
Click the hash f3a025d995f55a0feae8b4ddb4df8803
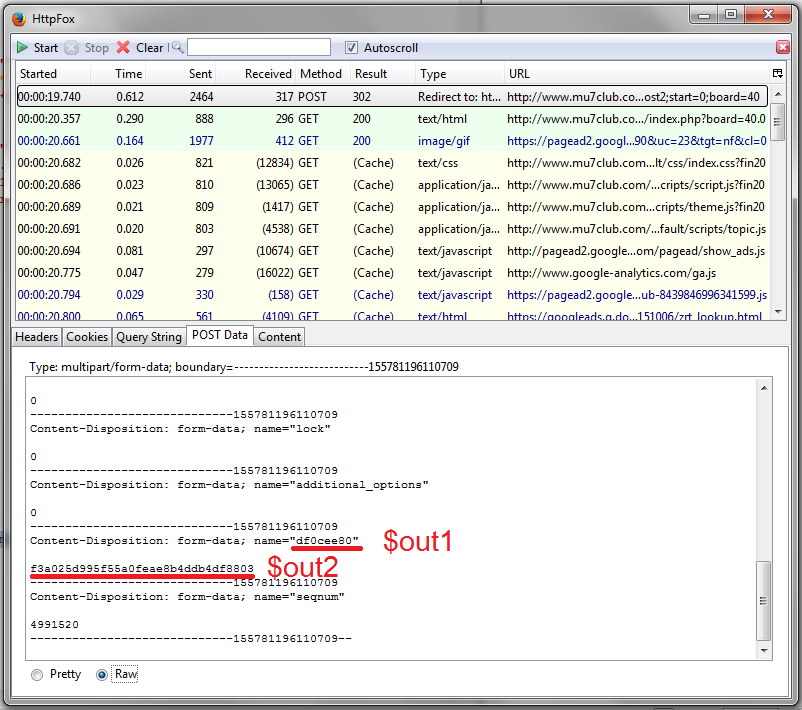[x=142, y=568]
